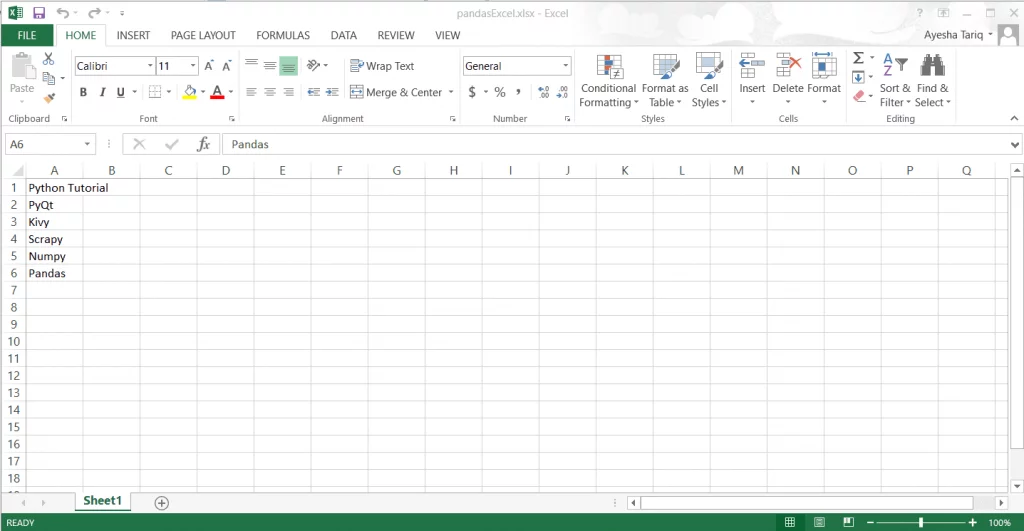The width and height of the screenshot is (1024, 531).
Task: Toggle Wrap Text
Action: [382, 66]
